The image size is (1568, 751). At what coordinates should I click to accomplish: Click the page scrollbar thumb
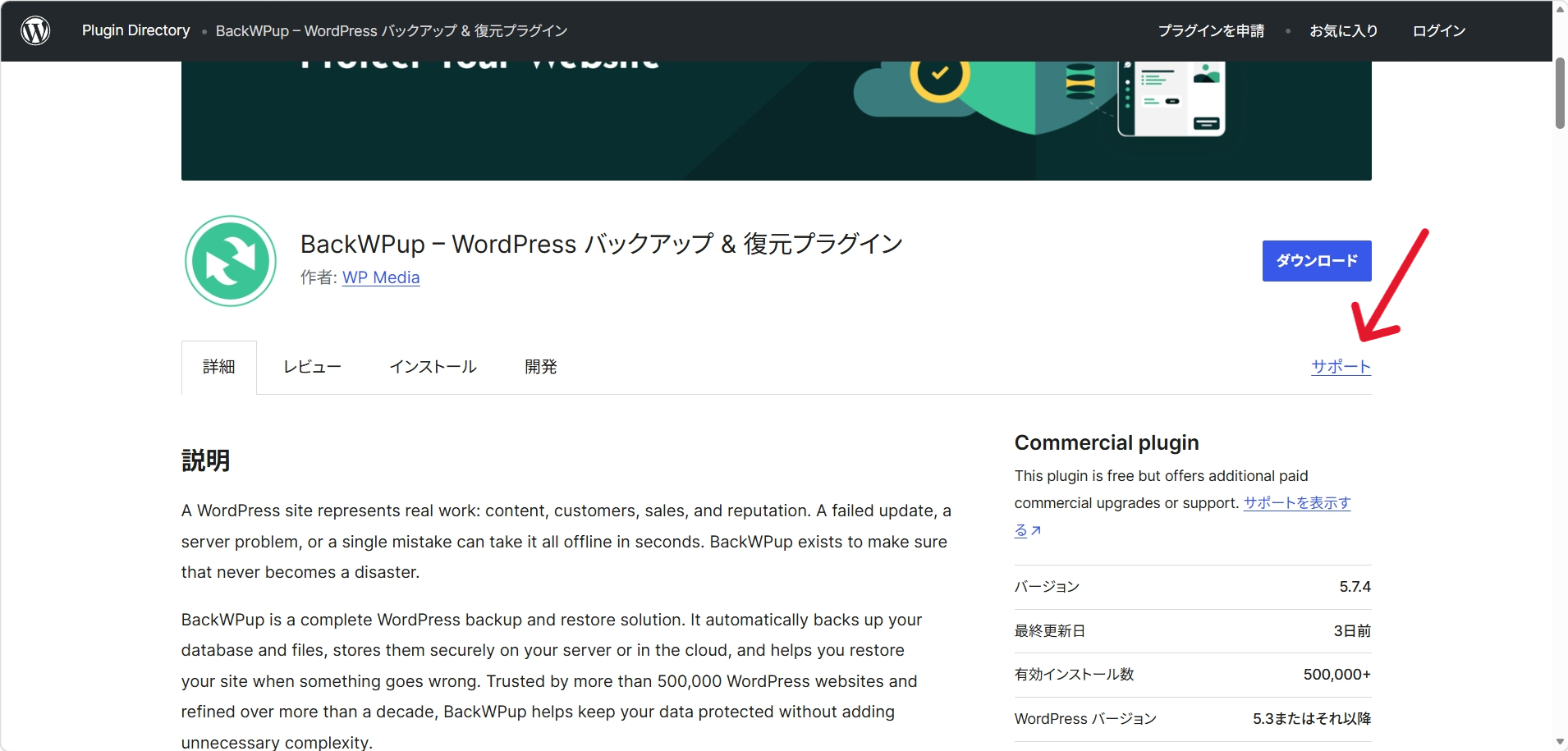[1560, 93]
